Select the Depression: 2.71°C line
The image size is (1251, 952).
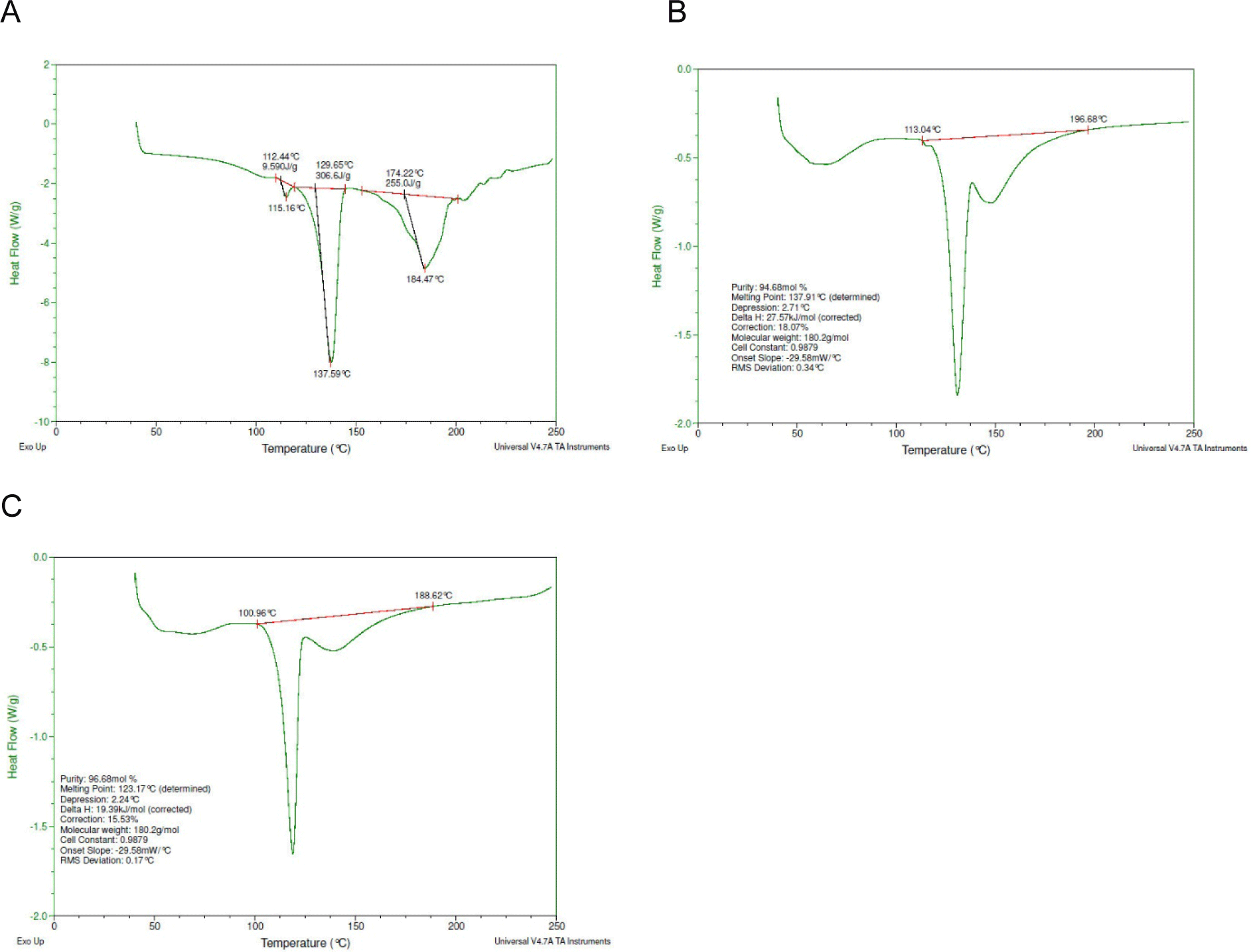771,308
